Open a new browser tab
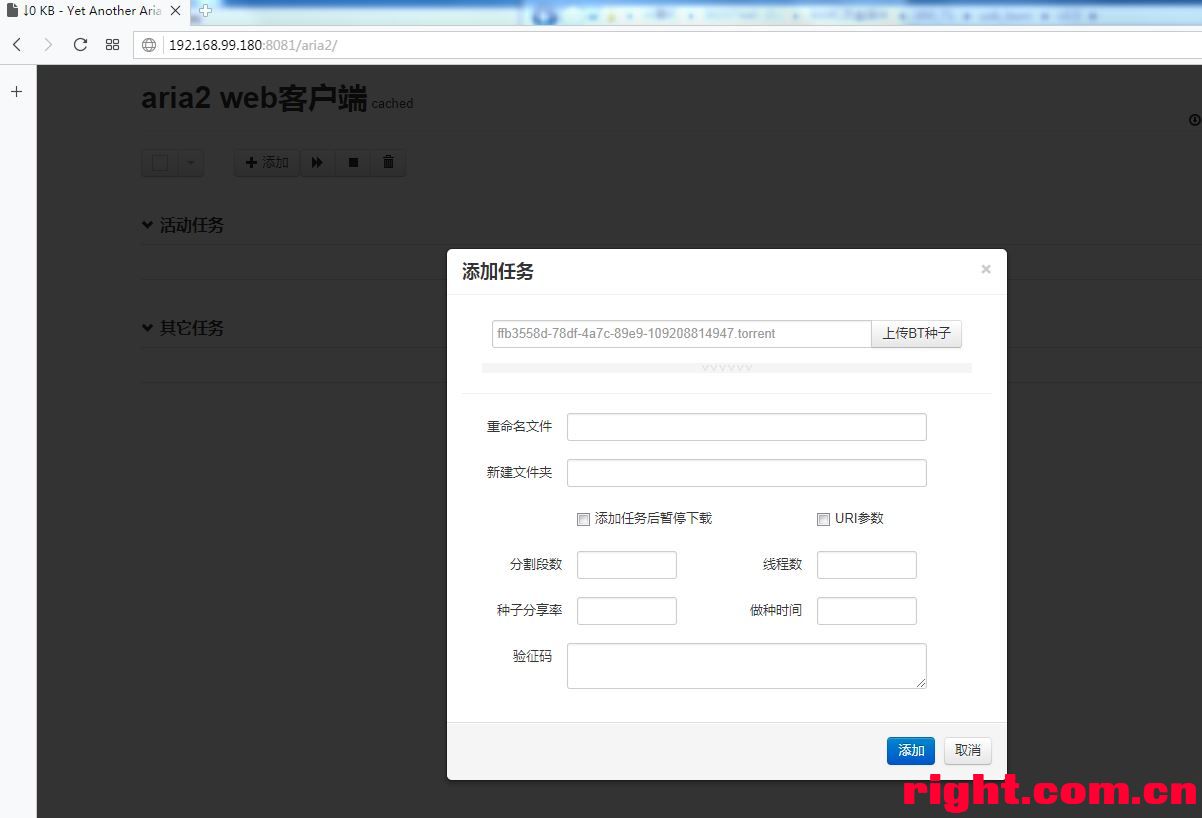The image size is (1202, 818). click(206, 11)
